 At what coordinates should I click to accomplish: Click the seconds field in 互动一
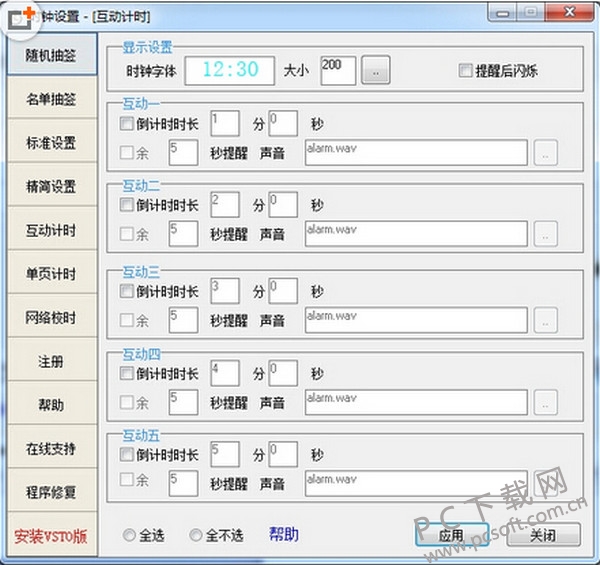[x=283, y=123]
